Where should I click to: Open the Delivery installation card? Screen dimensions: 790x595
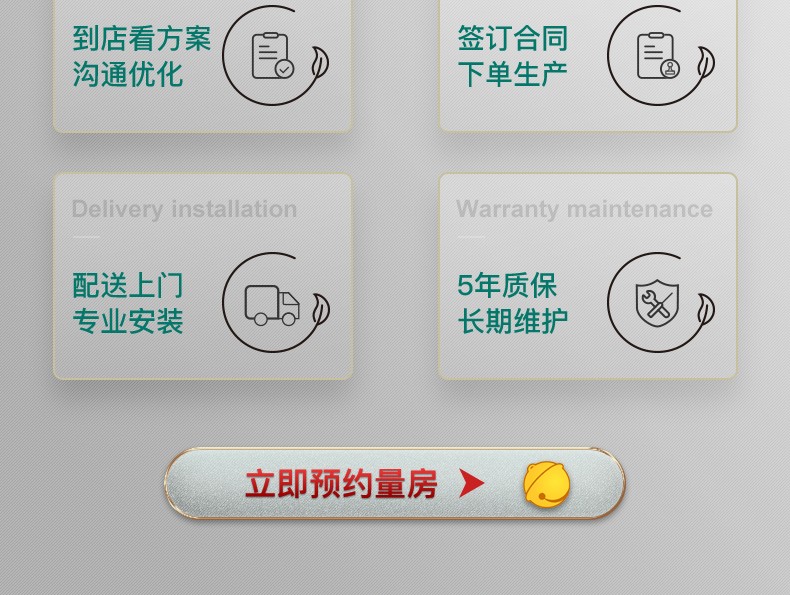click(203, 276)
